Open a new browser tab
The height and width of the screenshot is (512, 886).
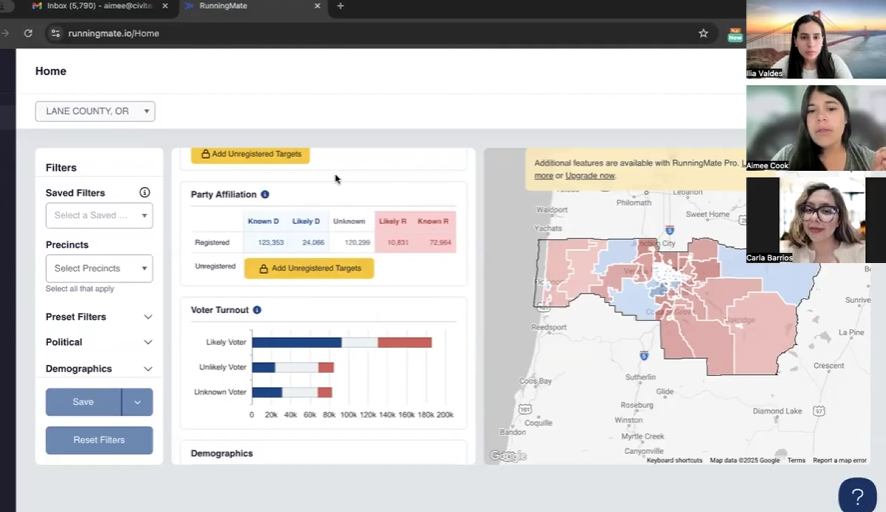pos(340,6)
